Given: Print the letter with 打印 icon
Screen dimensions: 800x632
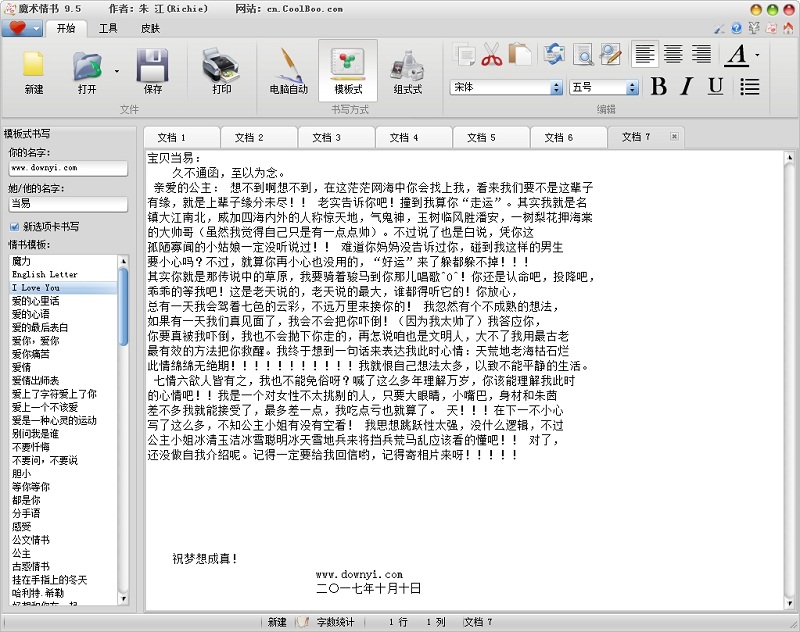Looking at the screenshot, I should click(221, 70).
